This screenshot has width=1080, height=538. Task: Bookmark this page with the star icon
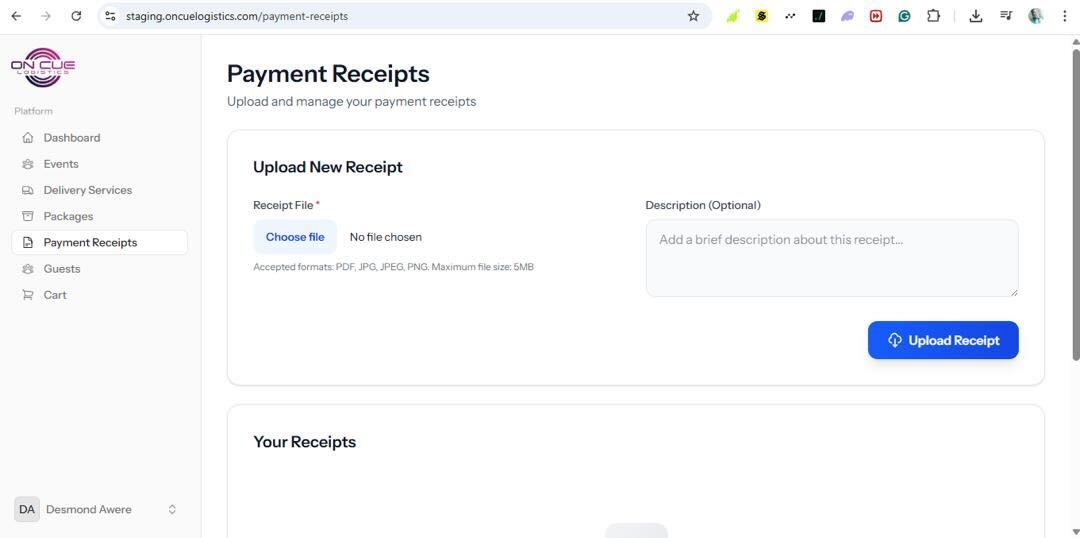click(693, 16)
